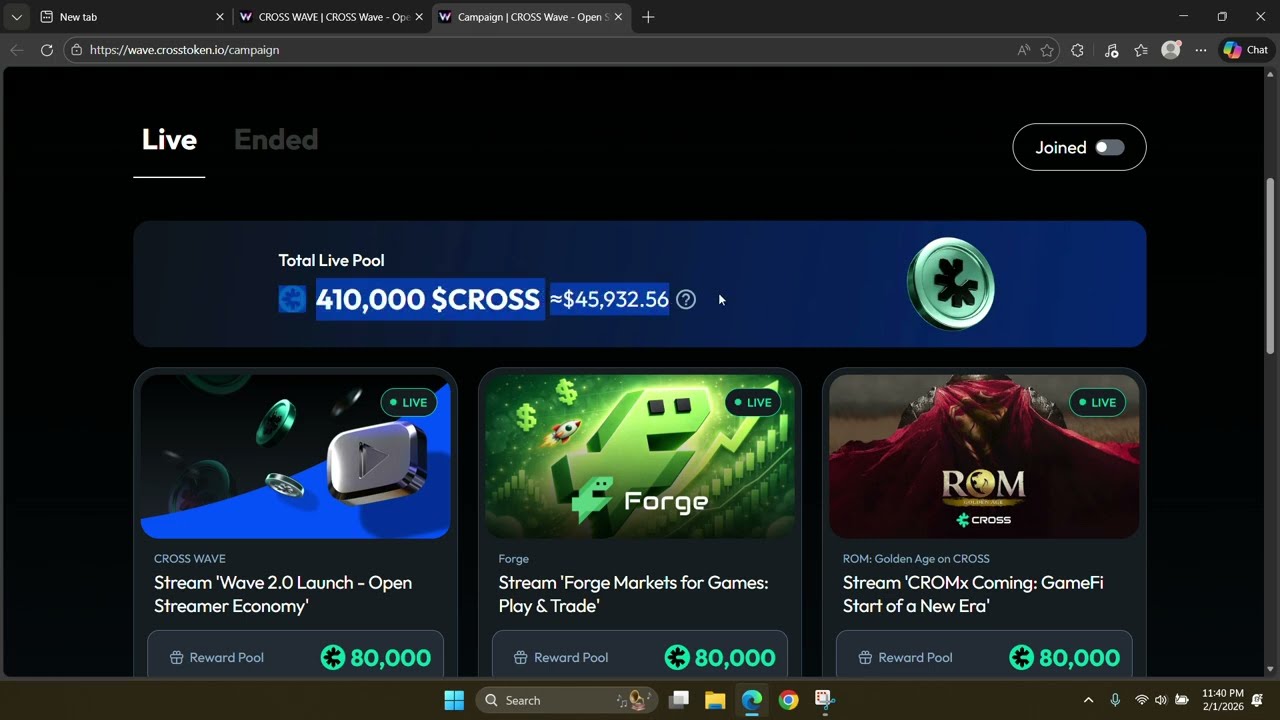Select the Campaign | CROSS Wave tab
The width and height of the screenshot is (1280, 720).
532,17
